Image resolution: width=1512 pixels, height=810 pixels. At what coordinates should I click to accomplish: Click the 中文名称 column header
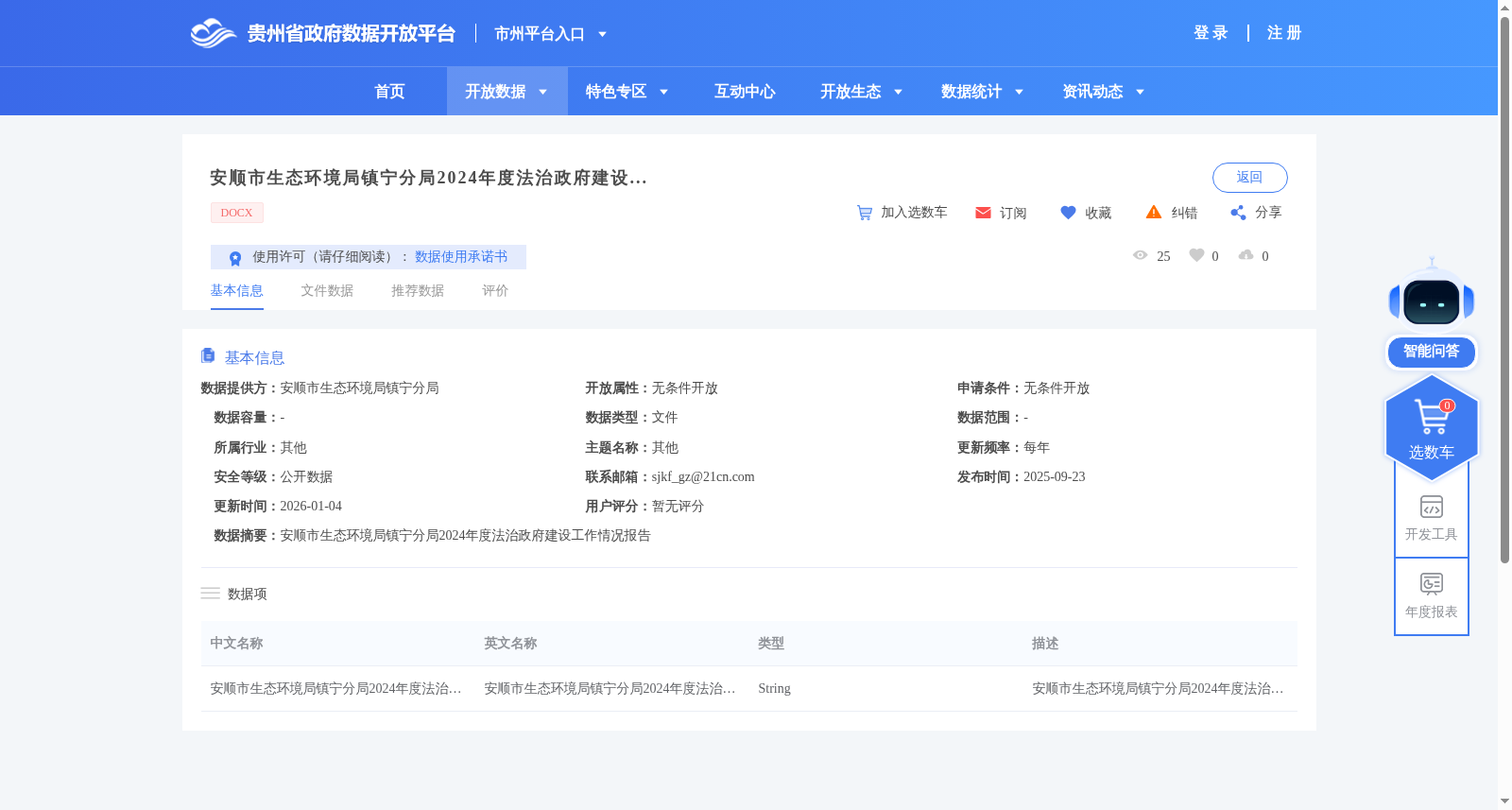pyautogui.click(x=236, y=644)
